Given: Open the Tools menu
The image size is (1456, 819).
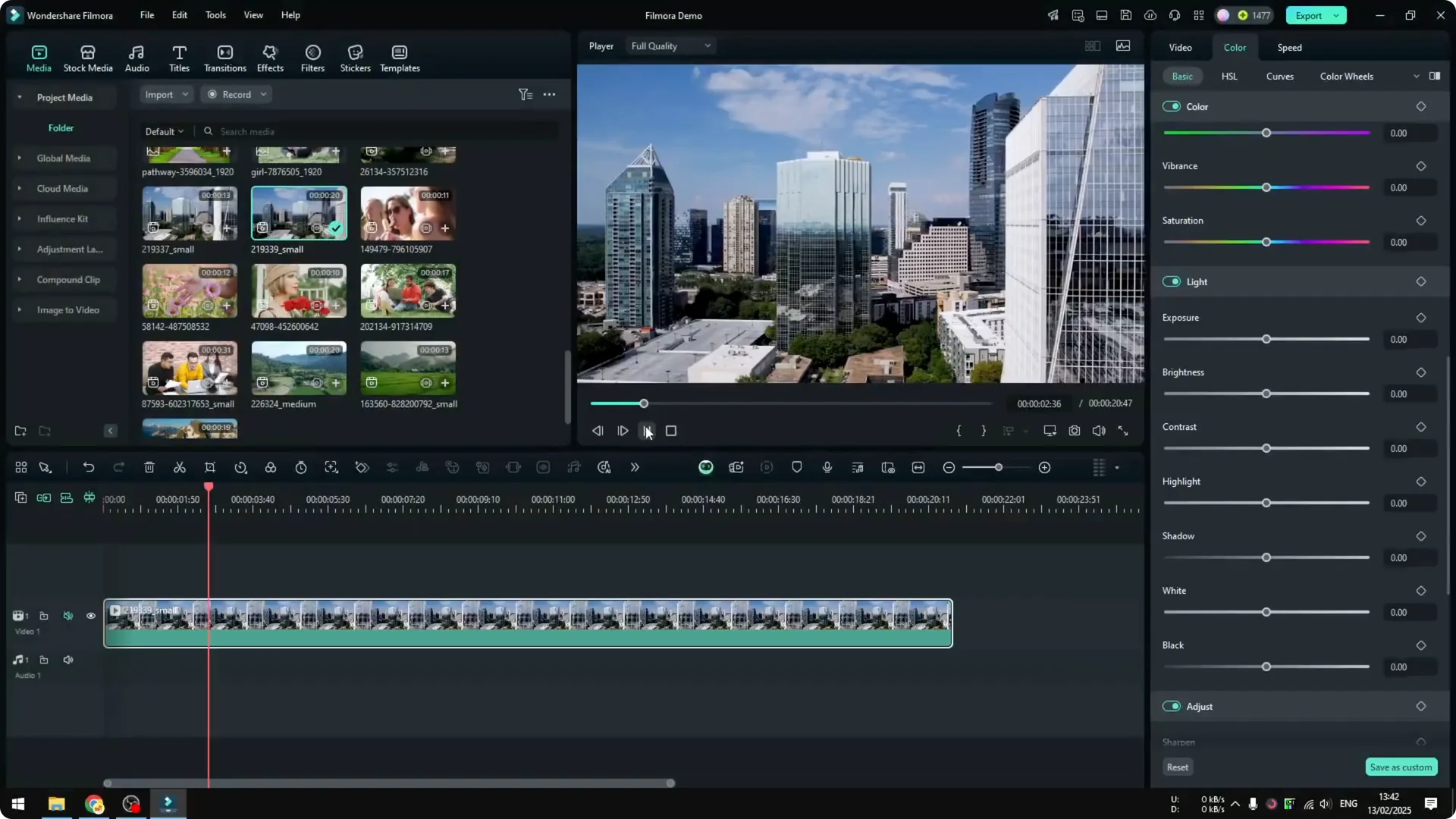Looking at the screenshot, I should coord(215,15).
